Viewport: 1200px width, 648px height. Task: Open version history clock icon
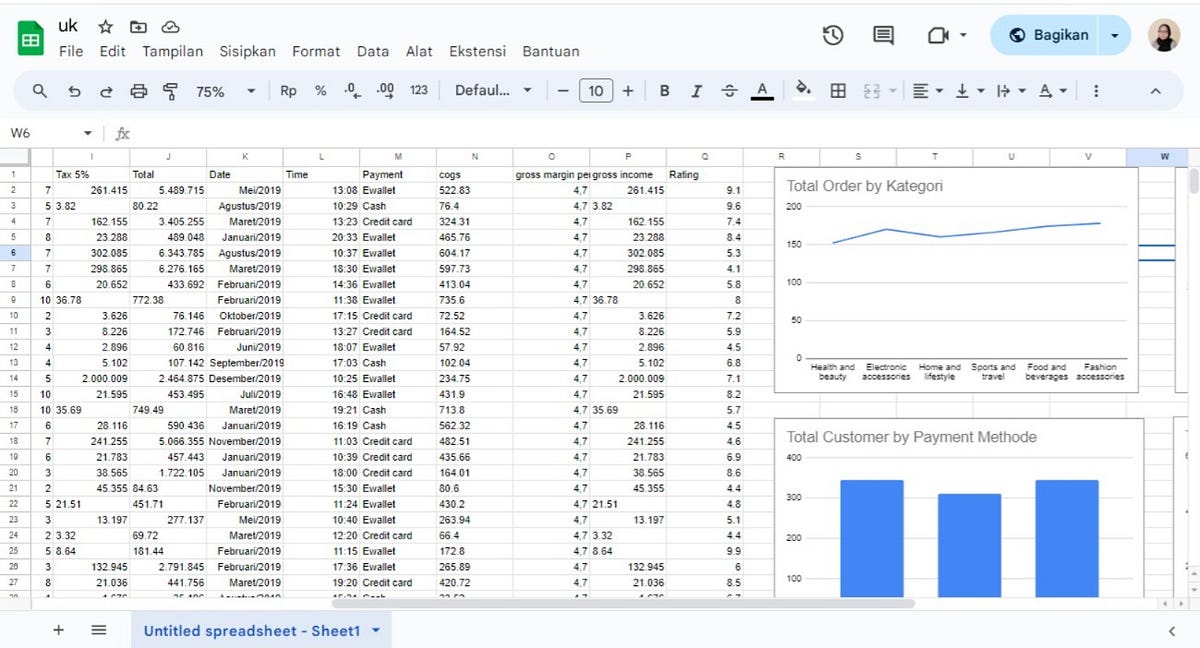click(832, 34)
